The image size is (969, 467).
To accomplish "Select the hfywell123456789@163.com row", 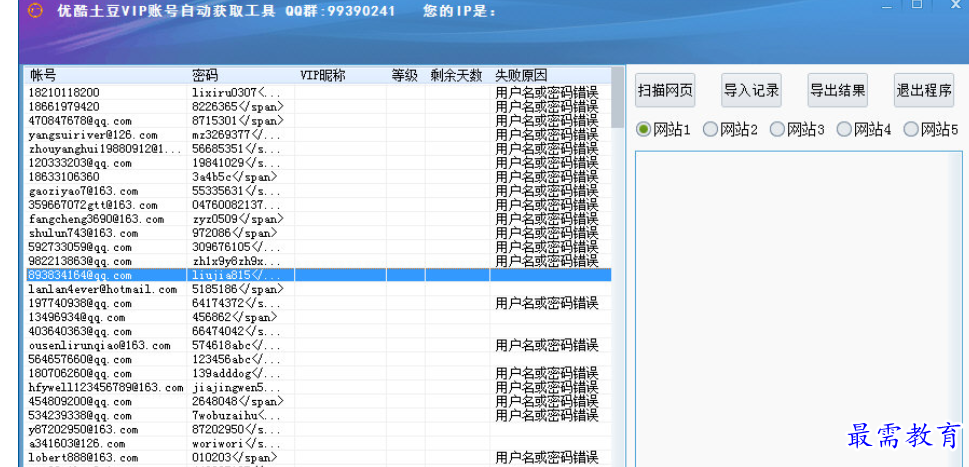I will click(318, 387).
